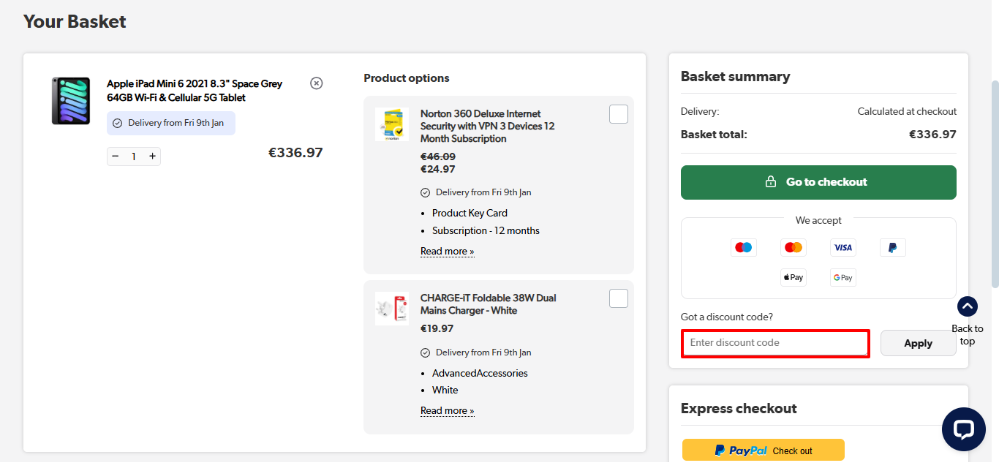Remove the iPad Mini from basket
The width and height of the screenshot is (999, 462).
[316, 83]
